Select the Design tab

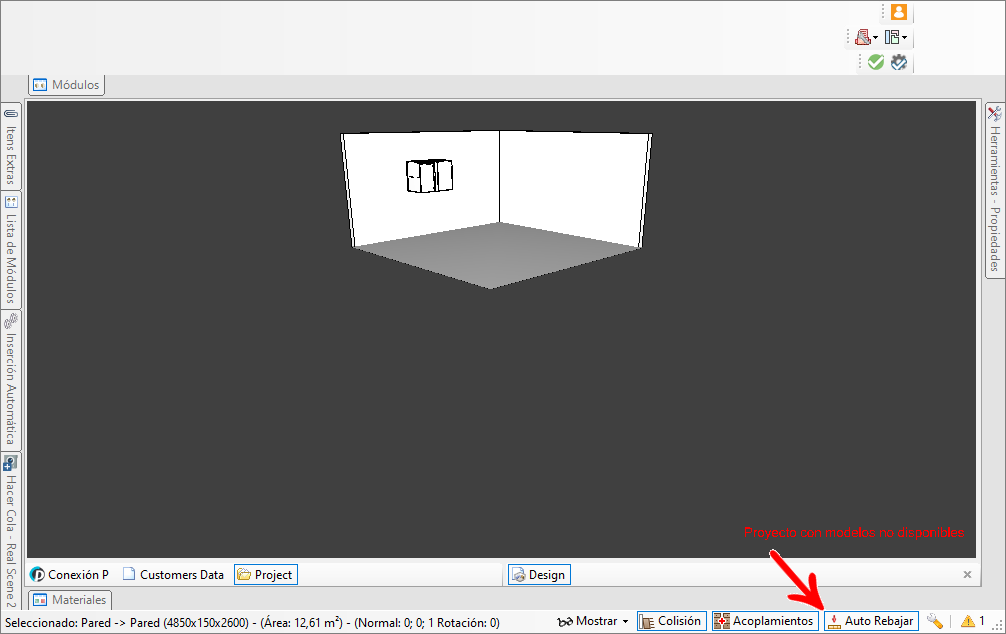[x=539, y=574]
